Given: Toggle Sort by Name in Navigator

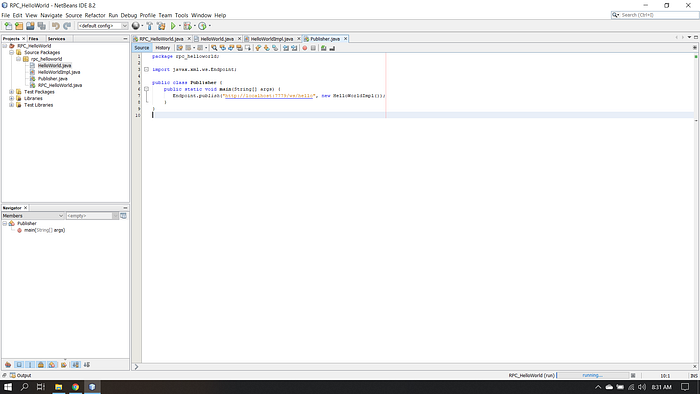Looking at the screenshot, I should pyautogui.click(x=75, y=365).
